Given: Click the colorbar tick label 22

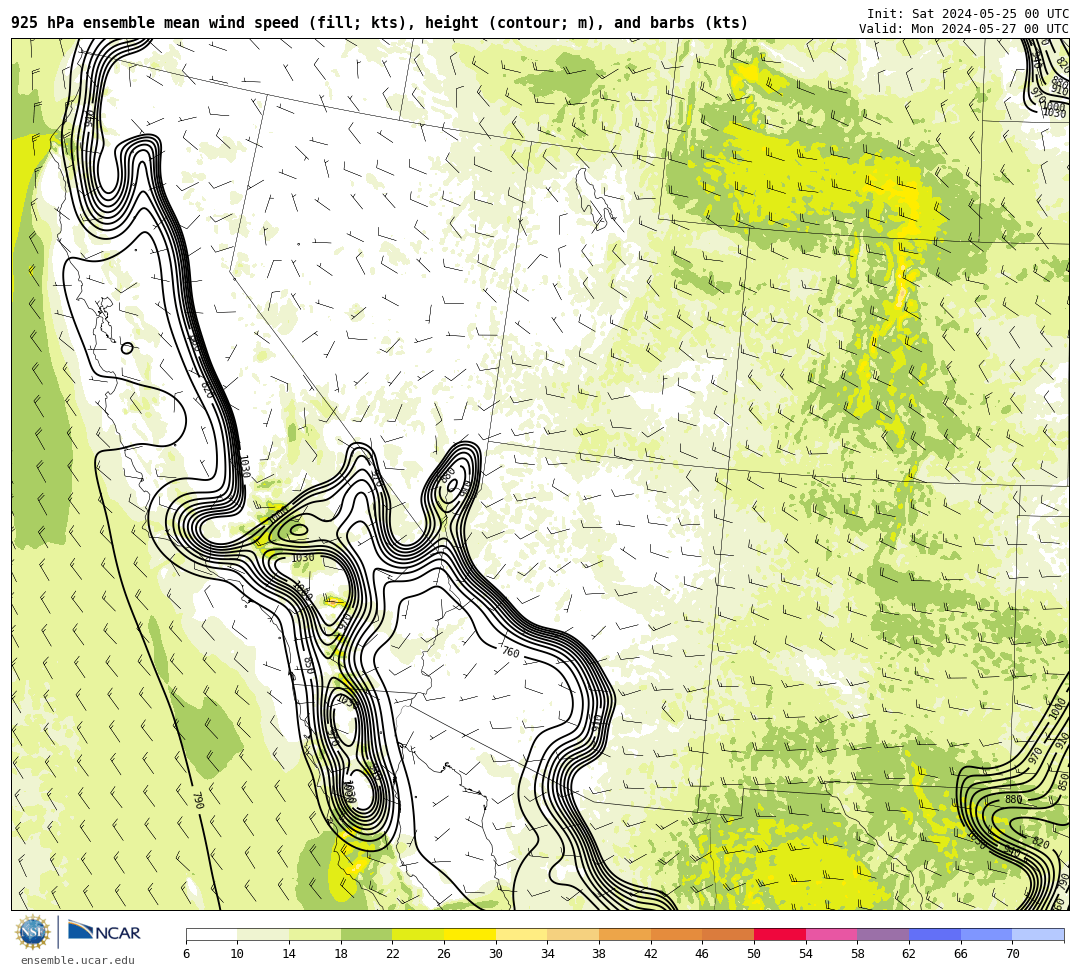Looking at the screenshot, I should [393, 954].
